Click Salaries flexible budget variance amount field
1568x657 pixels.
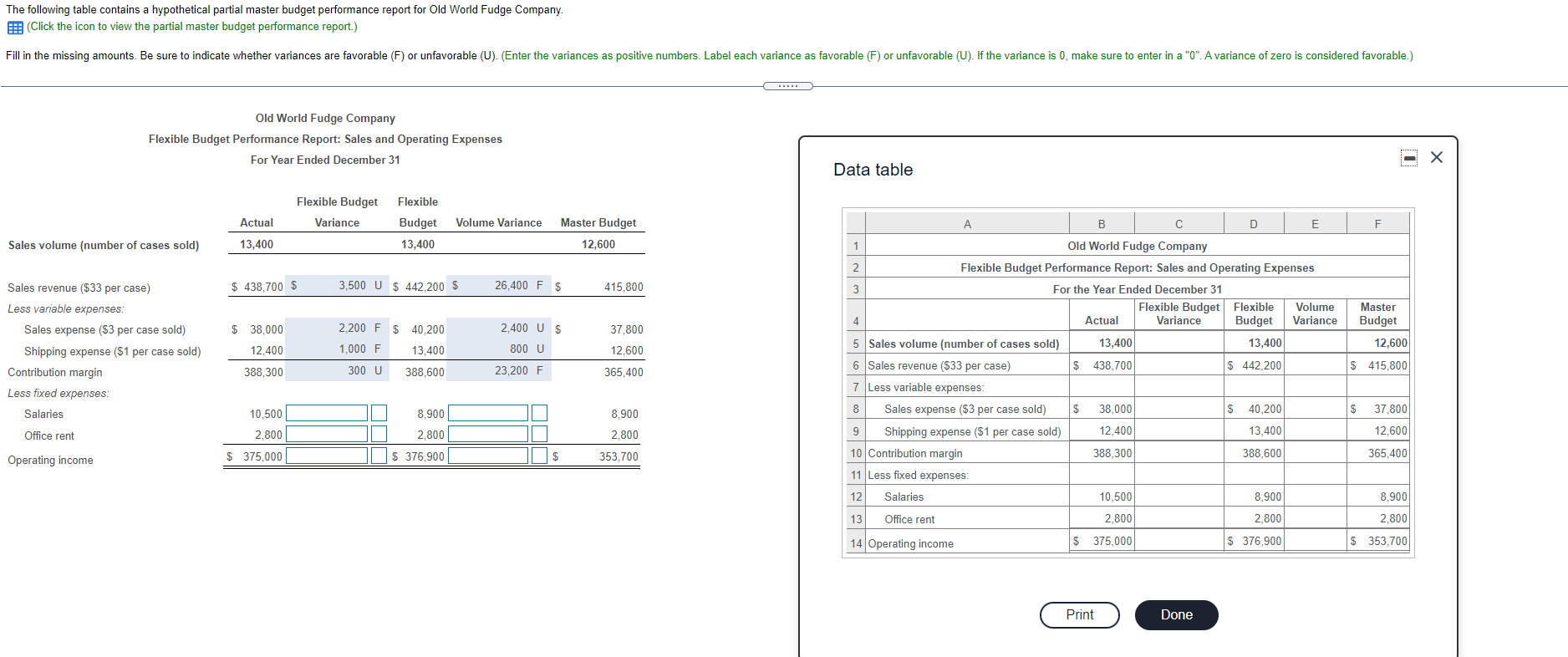[327, 413]
